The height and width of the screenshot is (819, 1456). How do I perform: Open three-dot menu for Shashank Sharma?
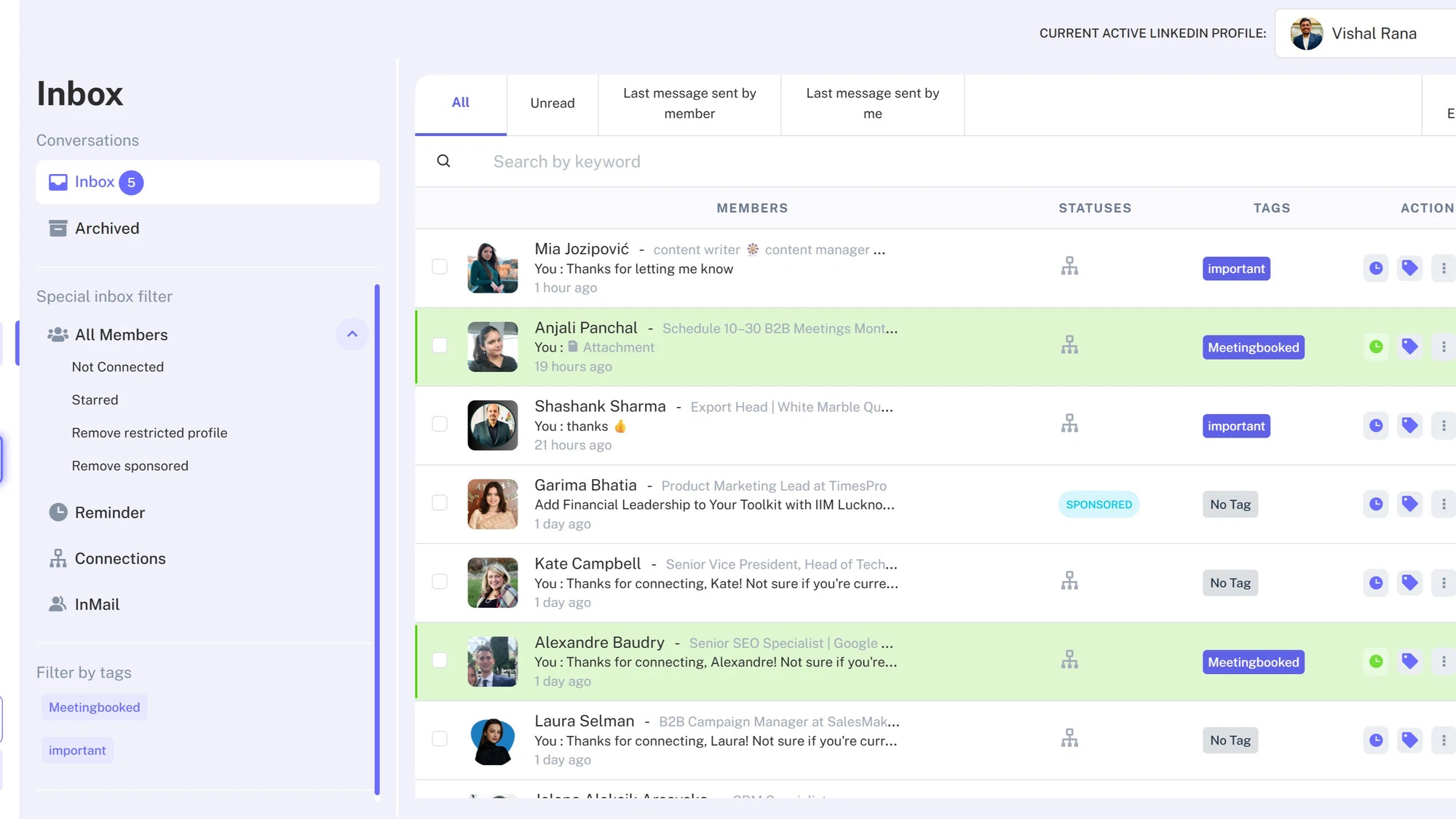[1443, 426]
